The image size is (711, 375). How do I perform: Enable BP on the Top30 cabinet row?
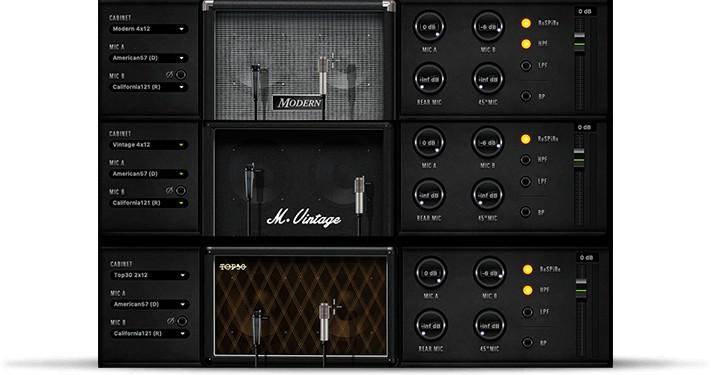[527, 342]
